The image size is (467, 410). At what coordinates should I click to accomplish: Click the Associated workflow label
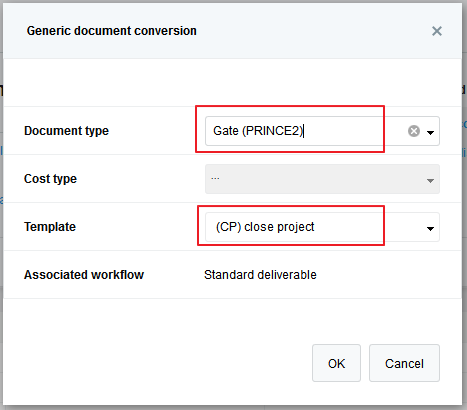[x=84, y=275]
